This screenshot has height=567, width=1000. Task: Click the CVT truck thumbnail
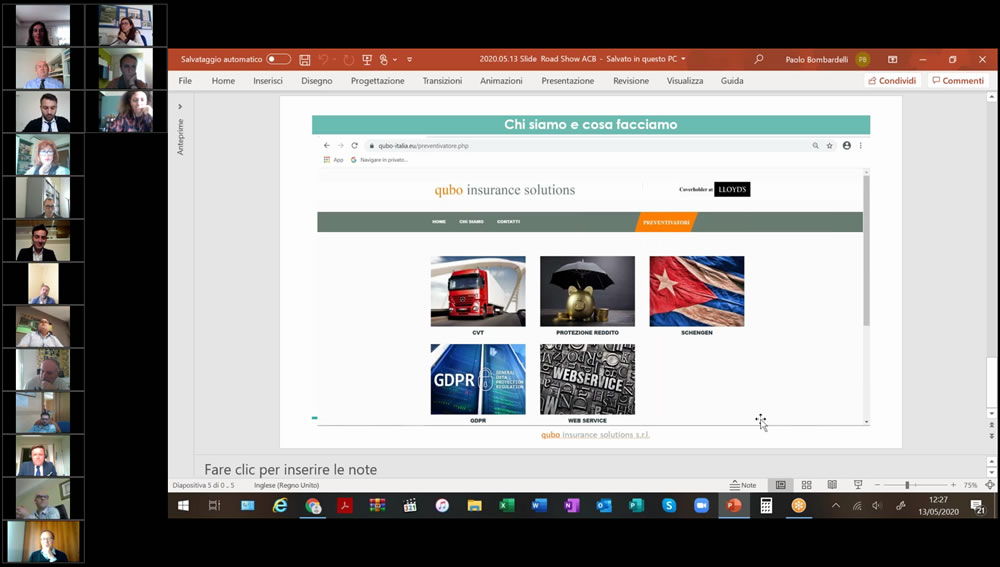(478, 291)
